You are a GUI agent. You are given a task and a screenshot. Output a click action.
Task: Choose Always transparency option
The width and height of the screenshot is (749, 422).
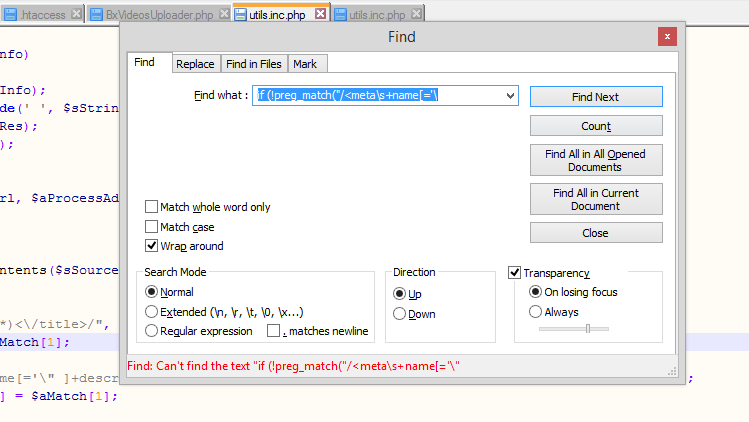click(x=535, y=312)
